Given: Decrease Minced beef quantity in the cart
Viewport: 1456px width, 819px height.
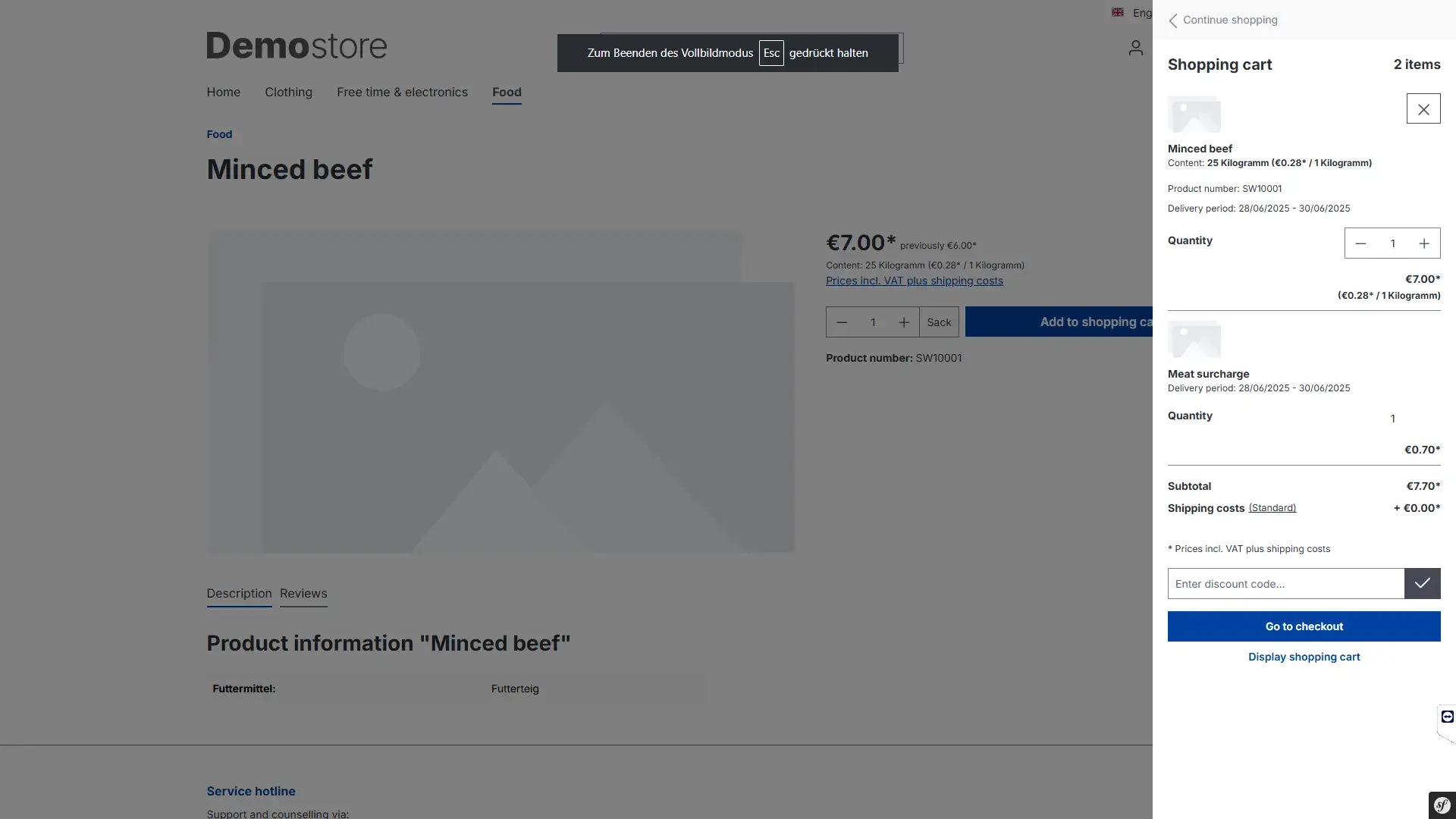Looking at the screenshot, I should (x=1360, y=243).
